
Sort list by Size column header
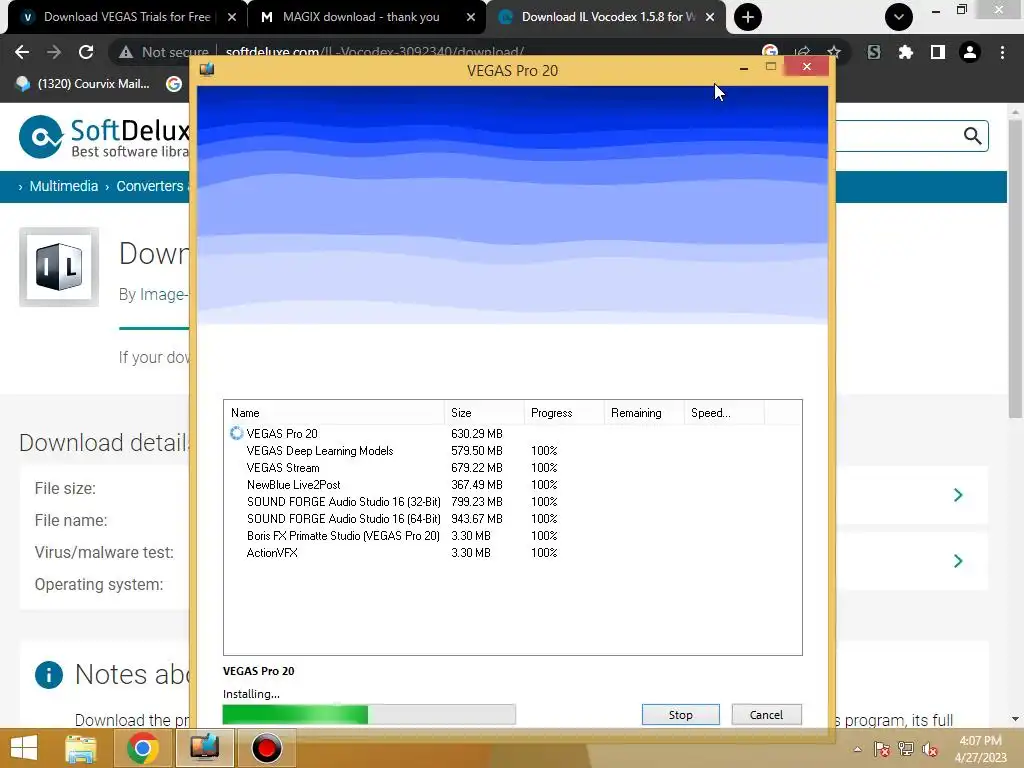[x=484, y=413]
